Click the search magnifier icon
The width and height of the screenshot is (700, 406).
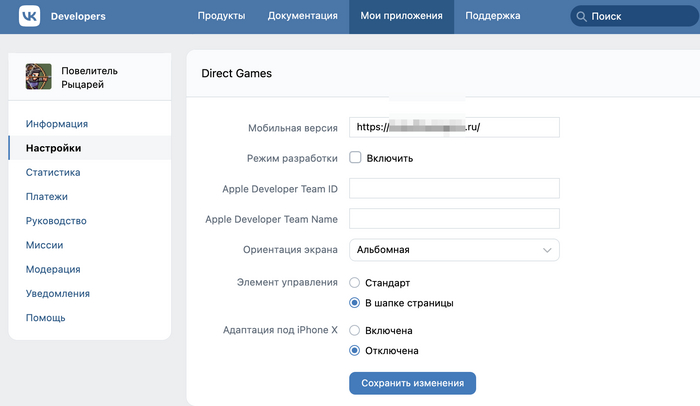(581, 16)
